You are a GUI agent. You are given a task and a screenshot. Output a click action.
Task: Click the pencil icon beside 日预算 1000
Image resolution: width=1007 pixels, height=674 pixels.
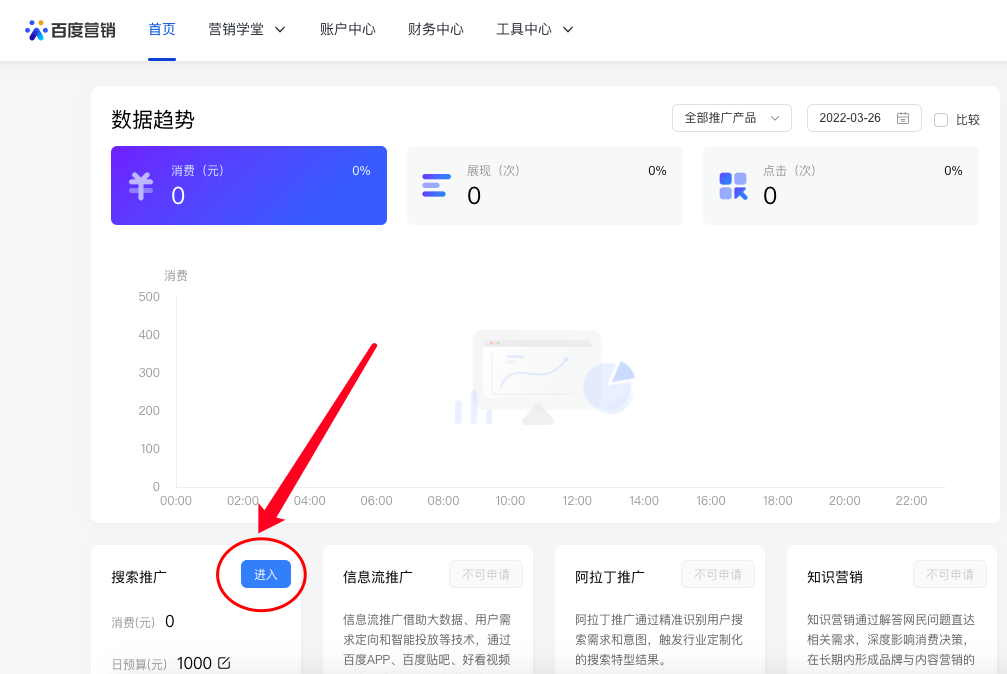coord(223,663)
